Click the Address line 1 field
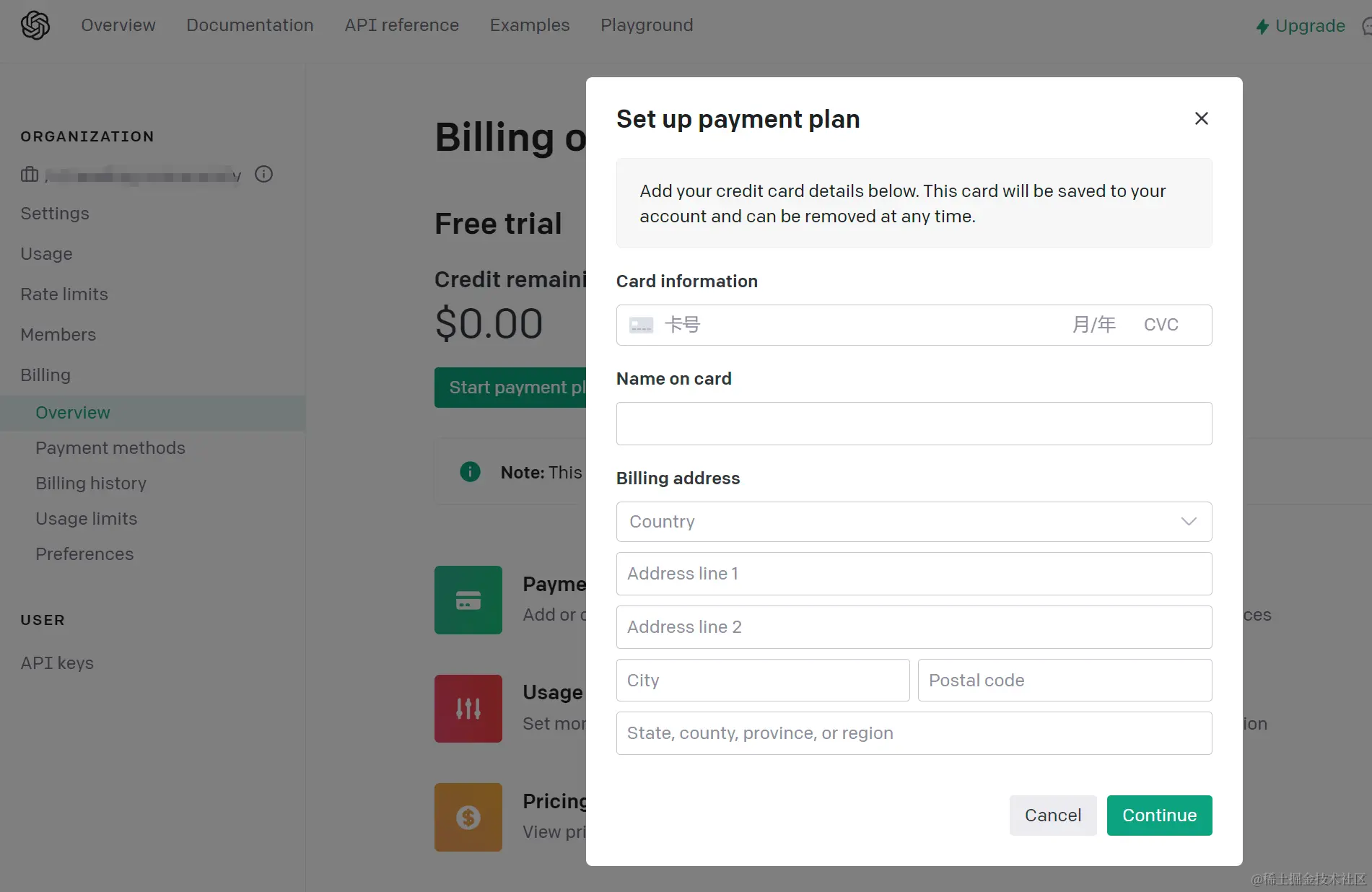Image resolution: width=1372 pixels, height=892 pixels. click(x=914, y=574)
